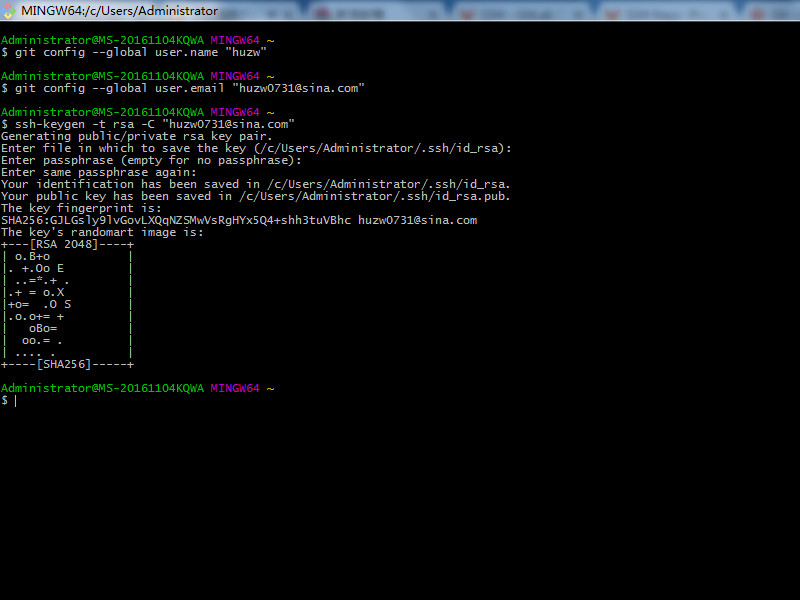This screenshot has height=600, width=800.
Task: Click the "Enter same passphrase again:" line
Action: (98, 172)
